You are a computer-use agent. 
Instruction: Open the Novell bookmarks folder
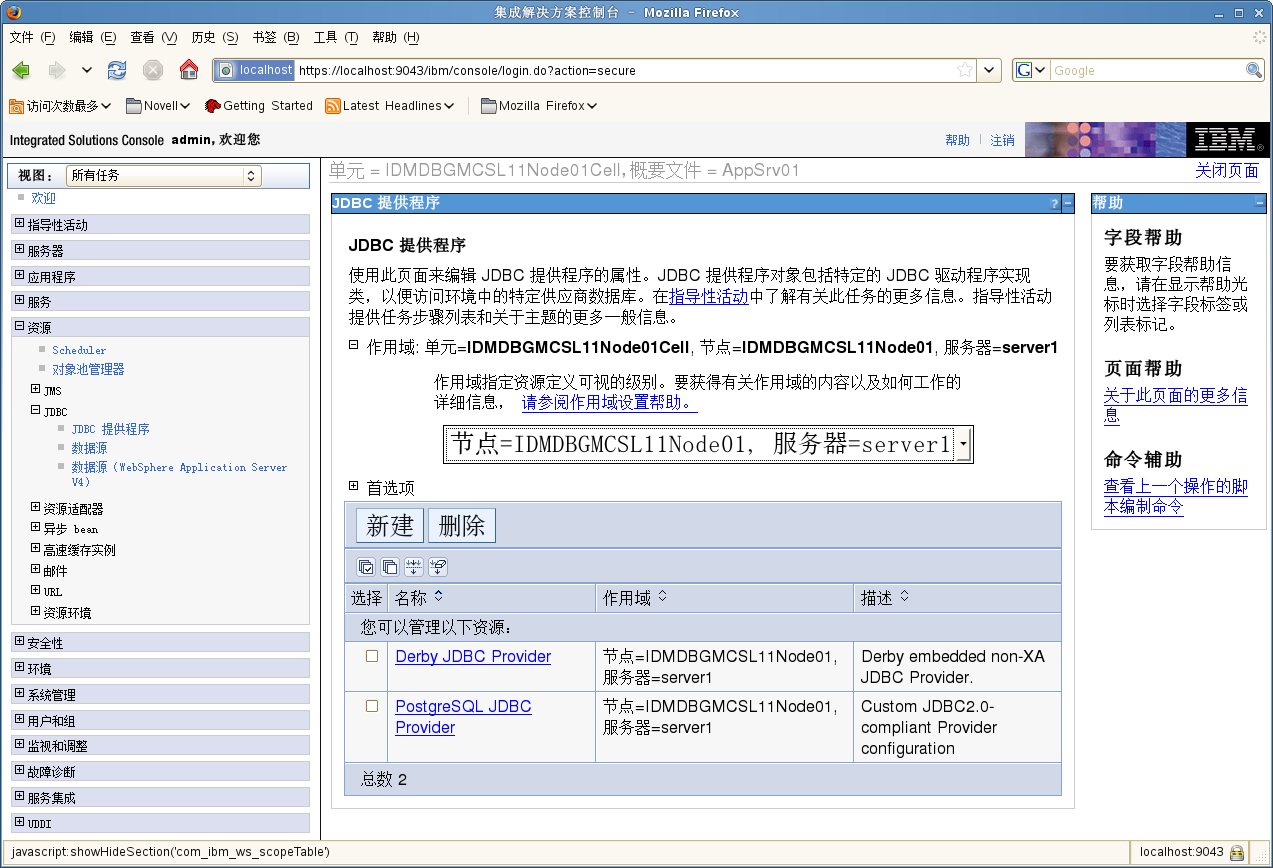(158, 105)
